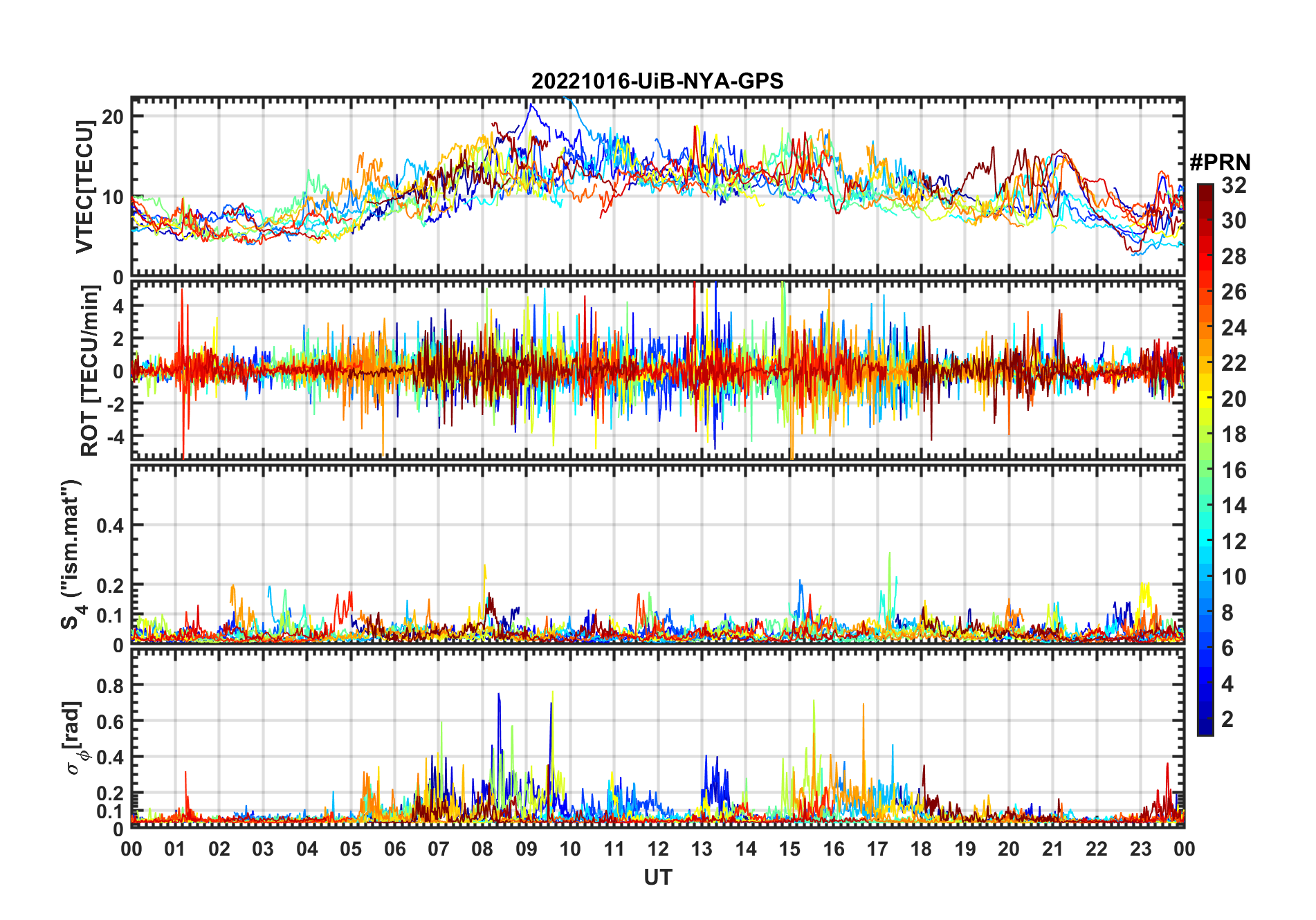
Task: Click x-axis tick label 03
Action: click(263, 849)
